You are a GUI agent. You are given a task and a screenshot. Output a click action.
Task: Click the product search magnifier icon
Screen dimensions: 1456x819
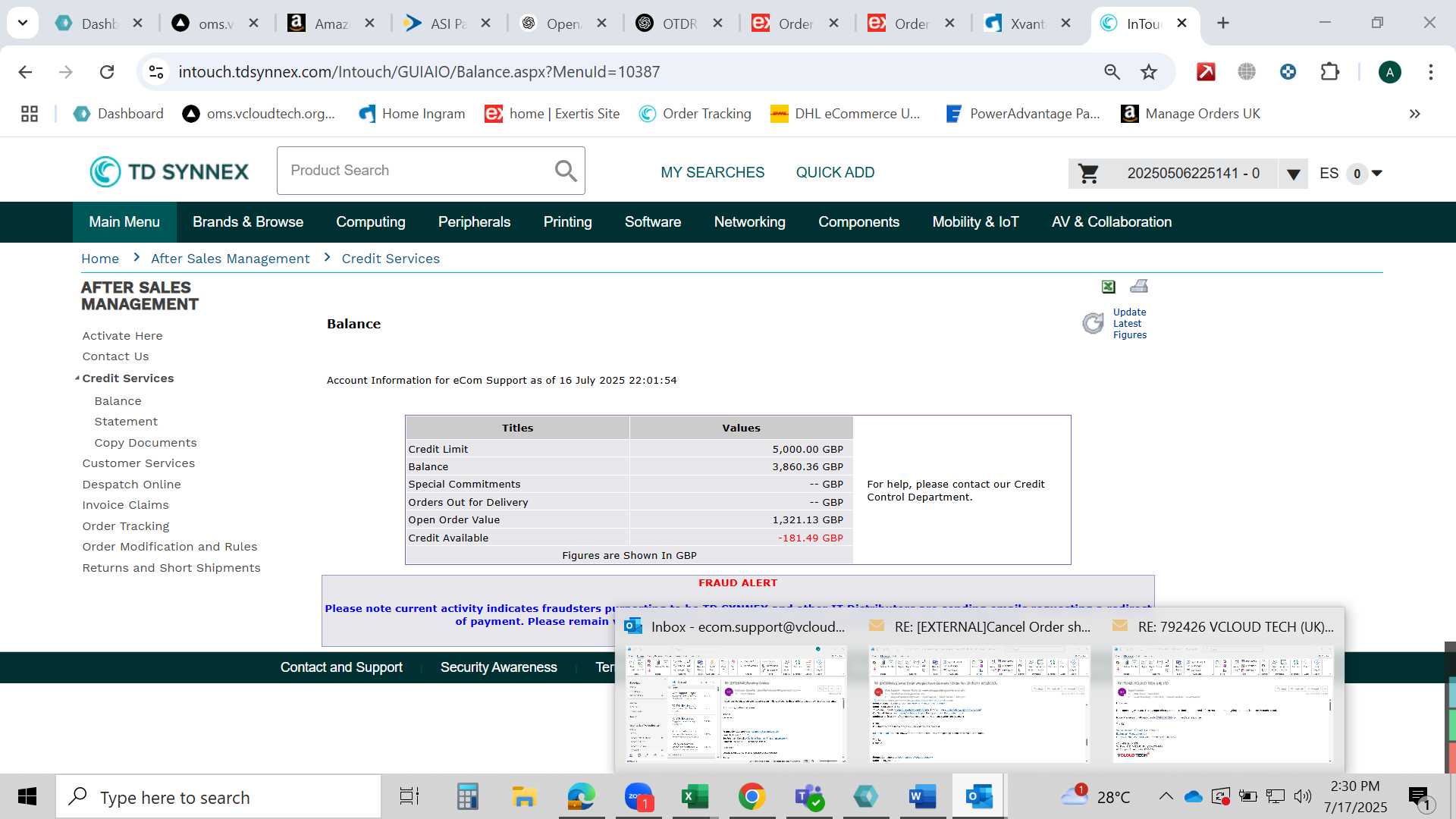[566, 171]
